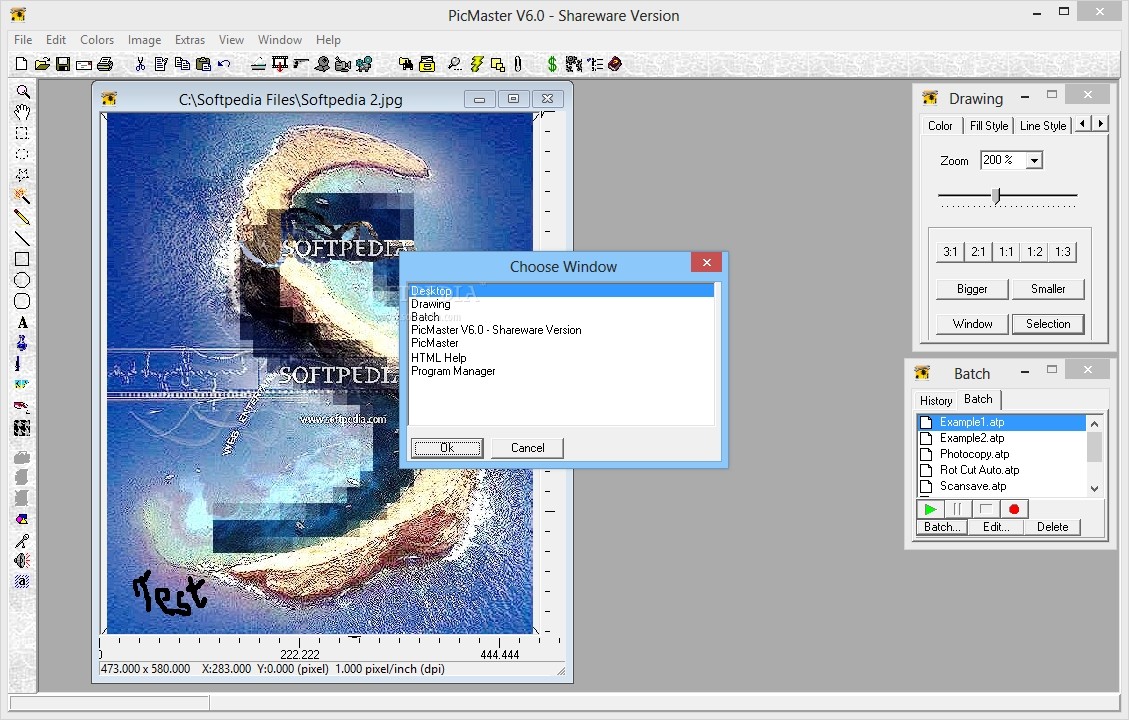
Task: Select the Hand pan tool
Action: pos(22,112)
